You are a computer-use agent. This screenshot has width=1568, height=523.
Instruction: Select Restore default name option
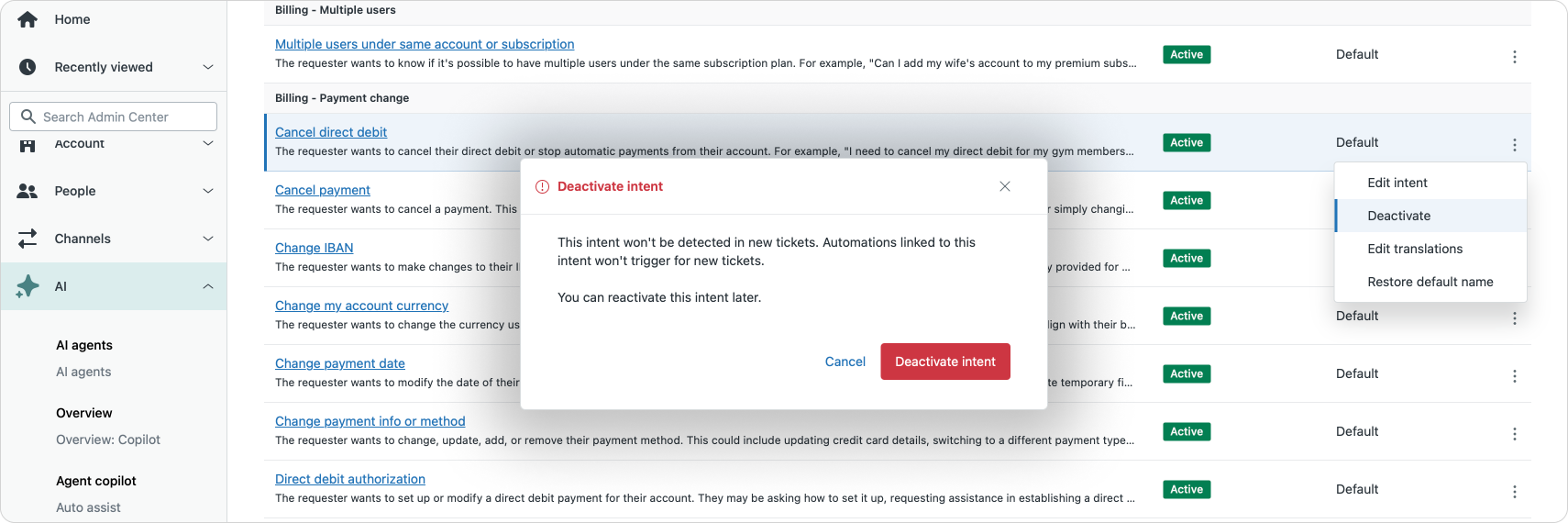click(1430, 282)
